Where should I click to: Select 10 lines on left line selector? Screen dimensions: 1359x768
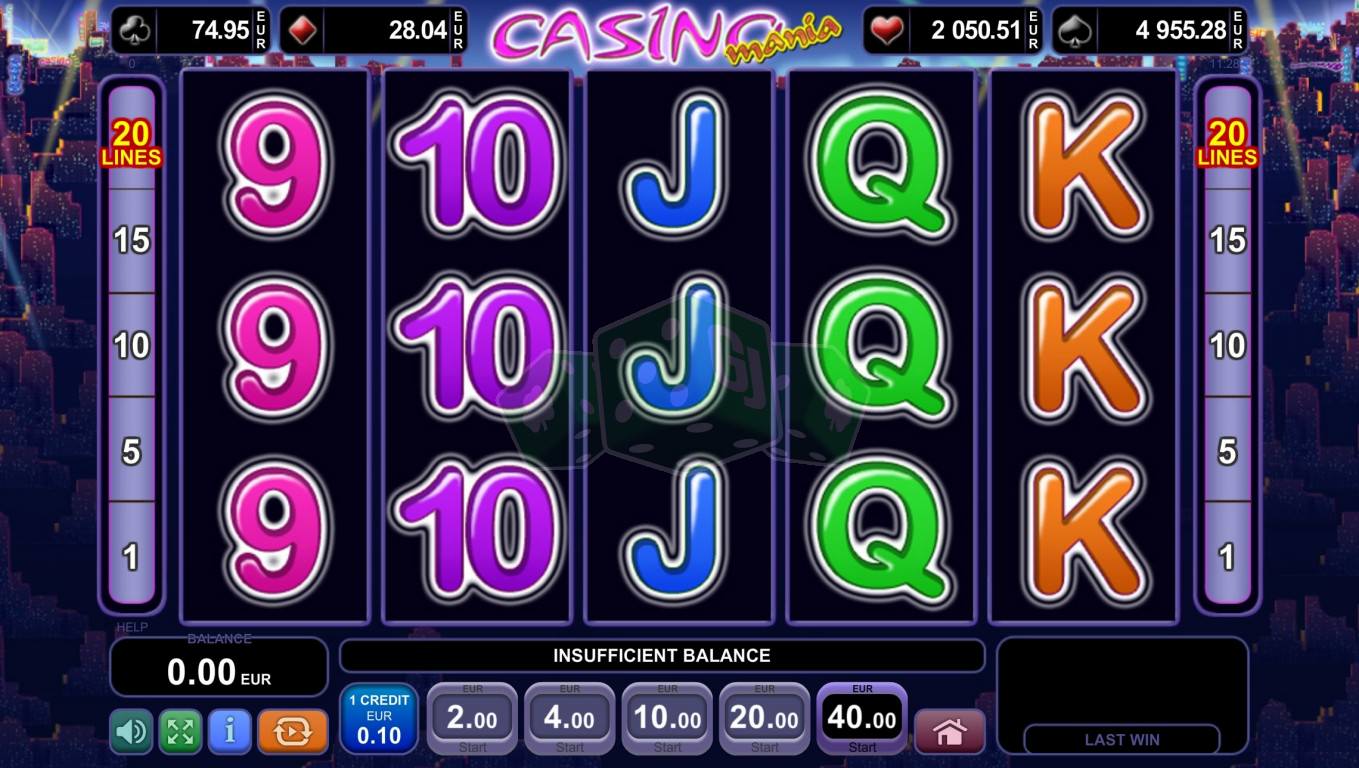pos(132,345)
